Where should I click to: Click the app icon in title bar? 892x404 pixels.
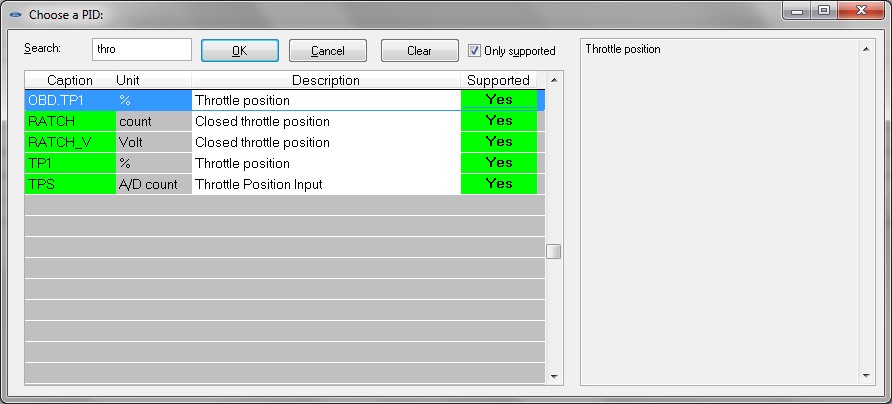[15, 14]
